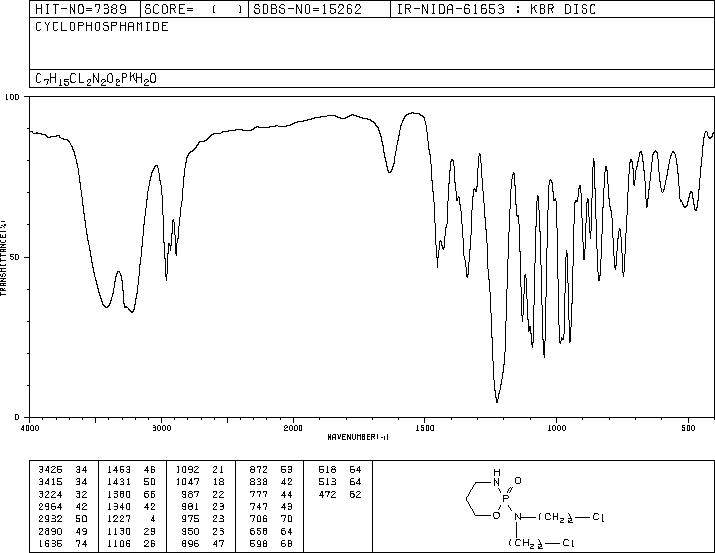715x553 pixels.
Task: Click the phosphorus atom P in structure
Action: (505, 499)
